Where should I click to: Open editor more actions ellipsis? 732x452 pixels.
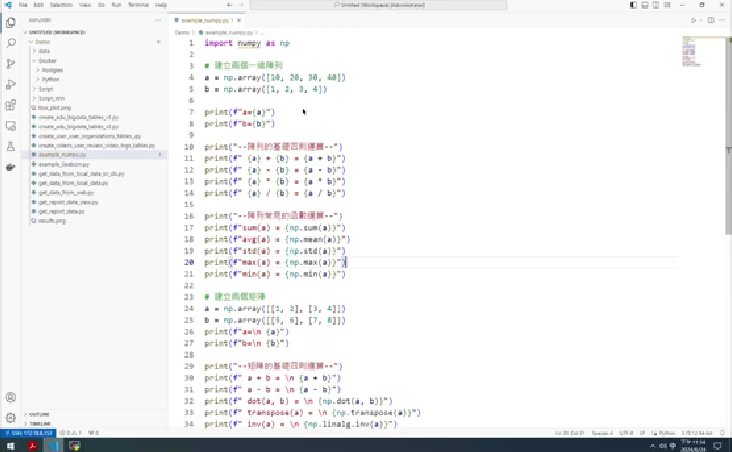tap(723, 21)
